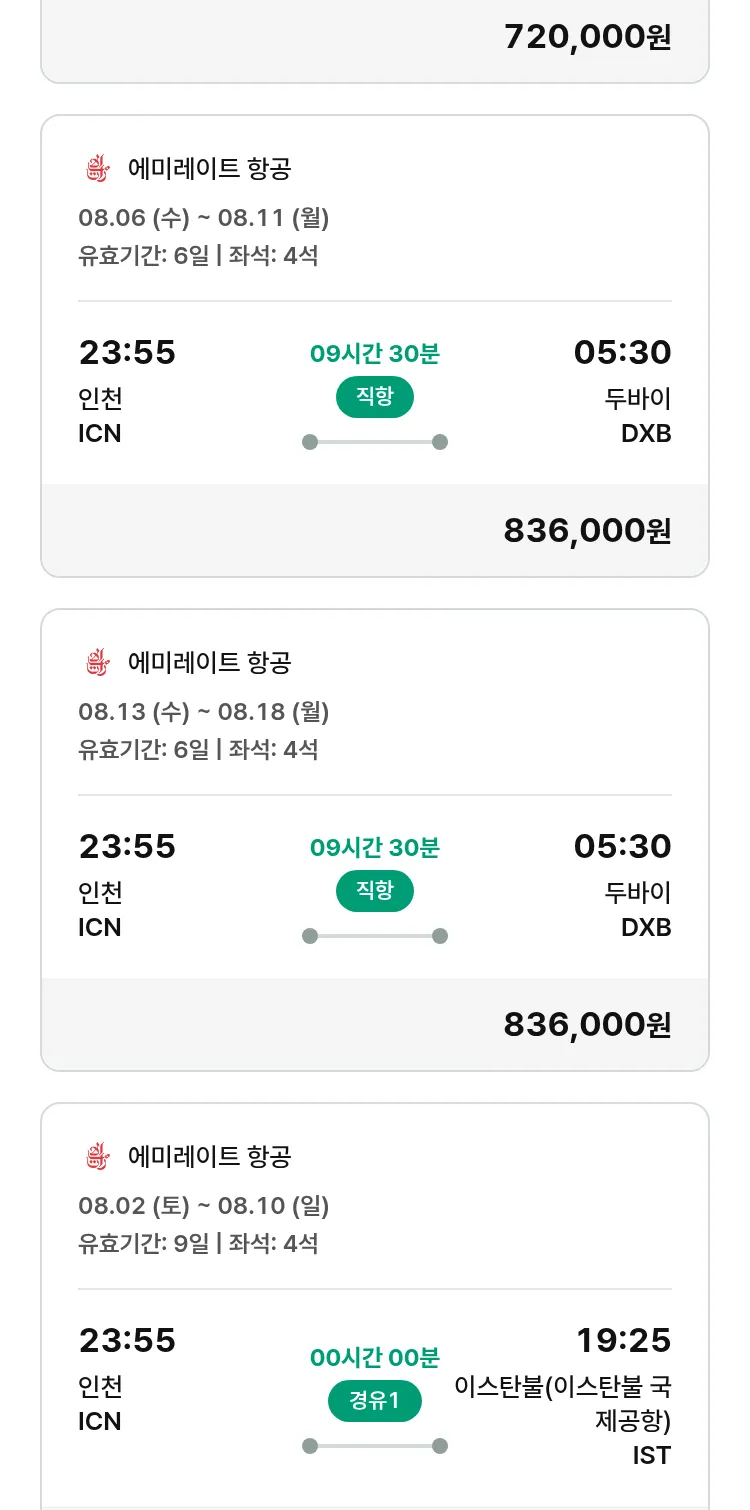Tap the DXB arrival code on the 08.13 flight
The width and height of the screenshot is (750, 1510).
tap(646, 927)
